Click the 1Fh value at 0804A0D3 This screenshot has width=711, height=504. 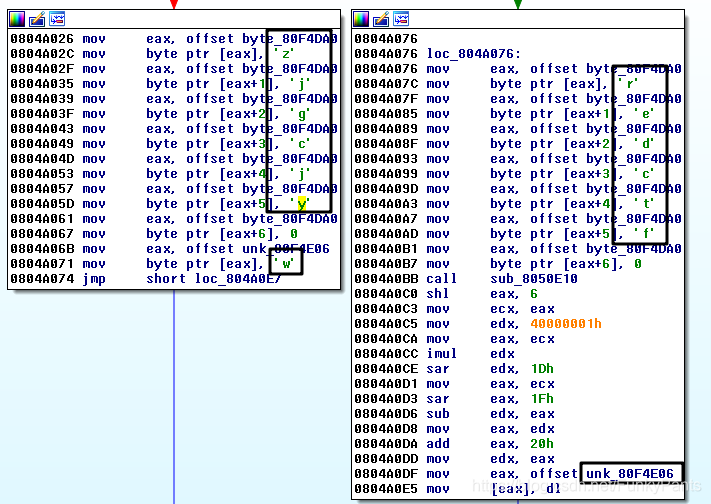click(x=542, y=398)
